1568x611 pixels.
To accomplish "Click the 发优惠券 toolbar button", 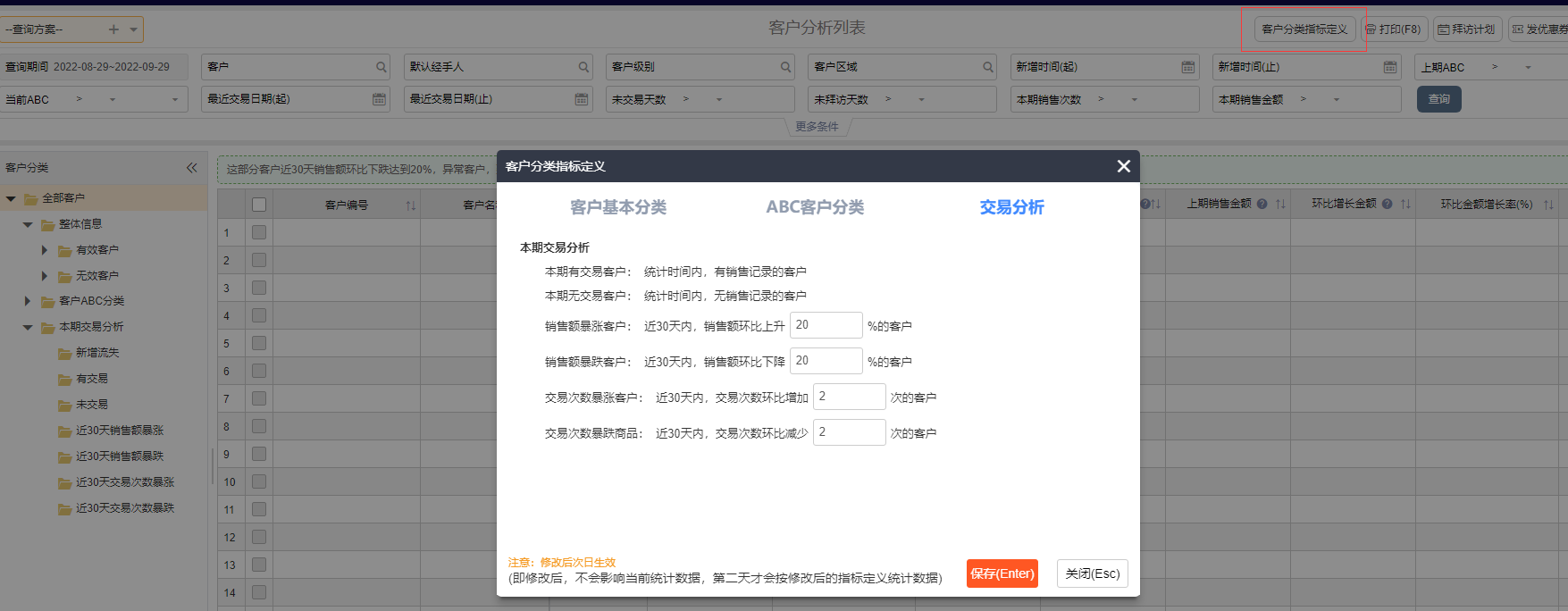I will 1539,29.
